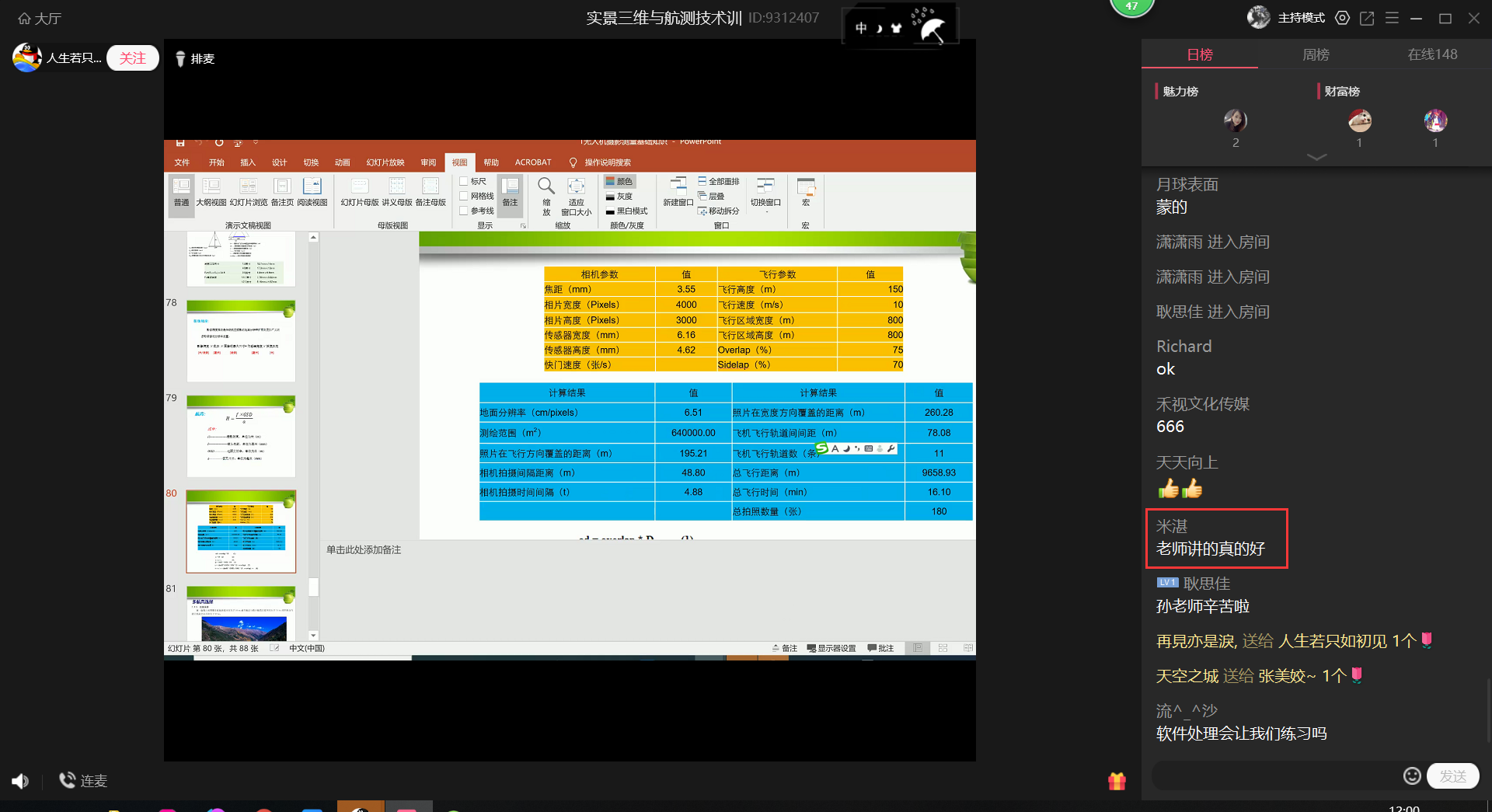Open the gift box icon
The image size is (1492, 812).
[x=1117, y=781]
